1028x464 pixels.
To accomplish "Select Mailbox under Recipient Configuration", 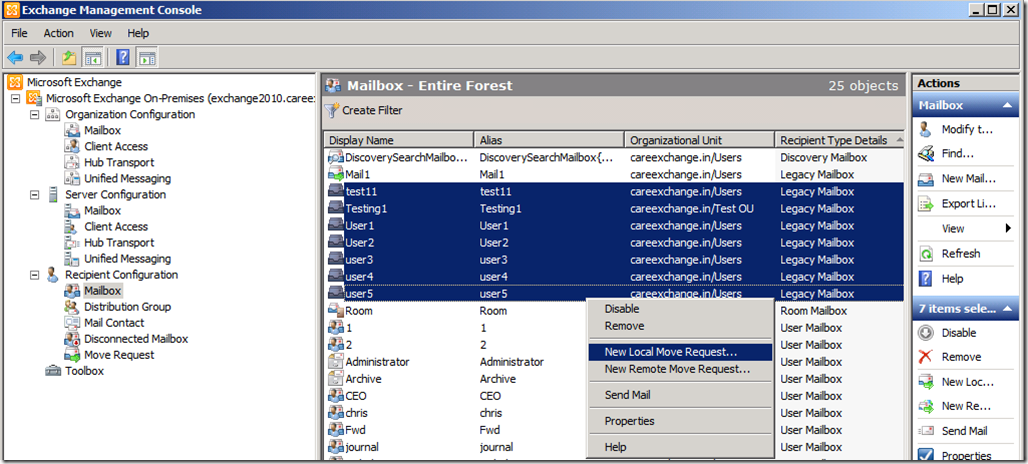I will point(102,291).
